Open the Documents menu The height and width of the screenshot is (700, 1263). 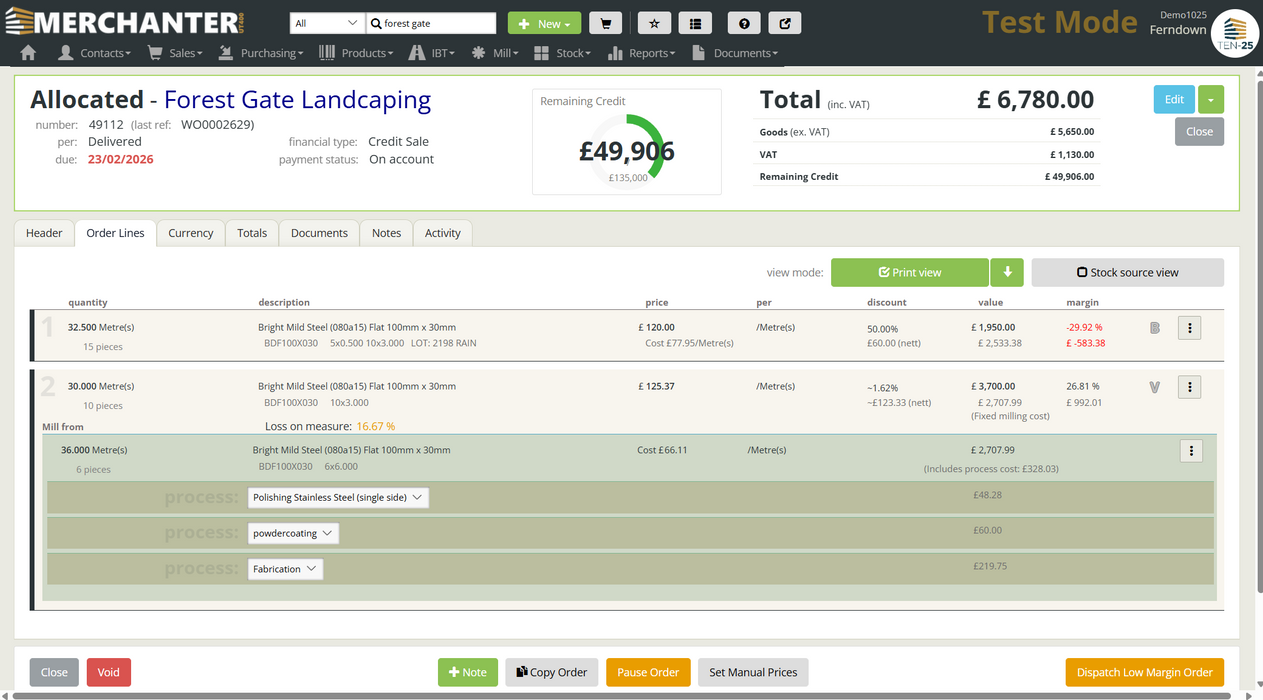(734, 53)
